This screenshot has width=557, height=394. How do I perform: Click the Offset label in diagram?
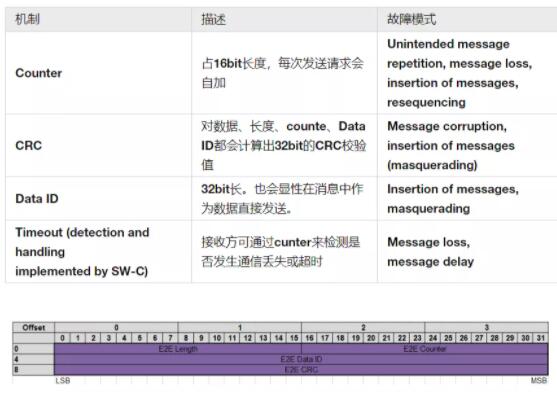point(34,327)
